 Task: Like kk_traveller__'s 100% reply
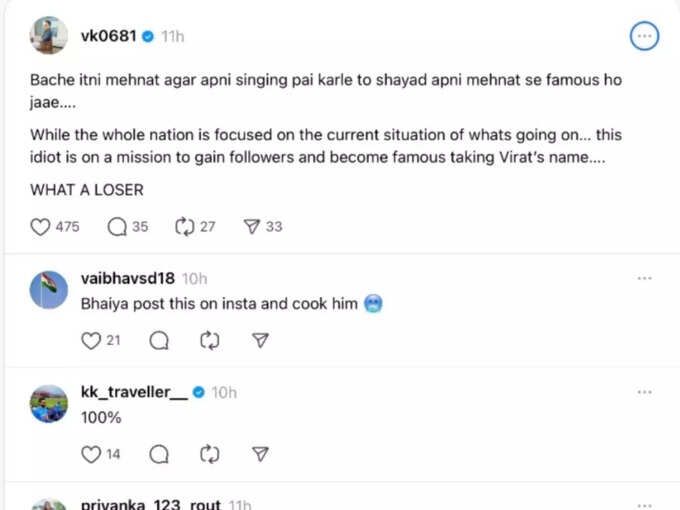pyautogui.click(x=91, y=454)
